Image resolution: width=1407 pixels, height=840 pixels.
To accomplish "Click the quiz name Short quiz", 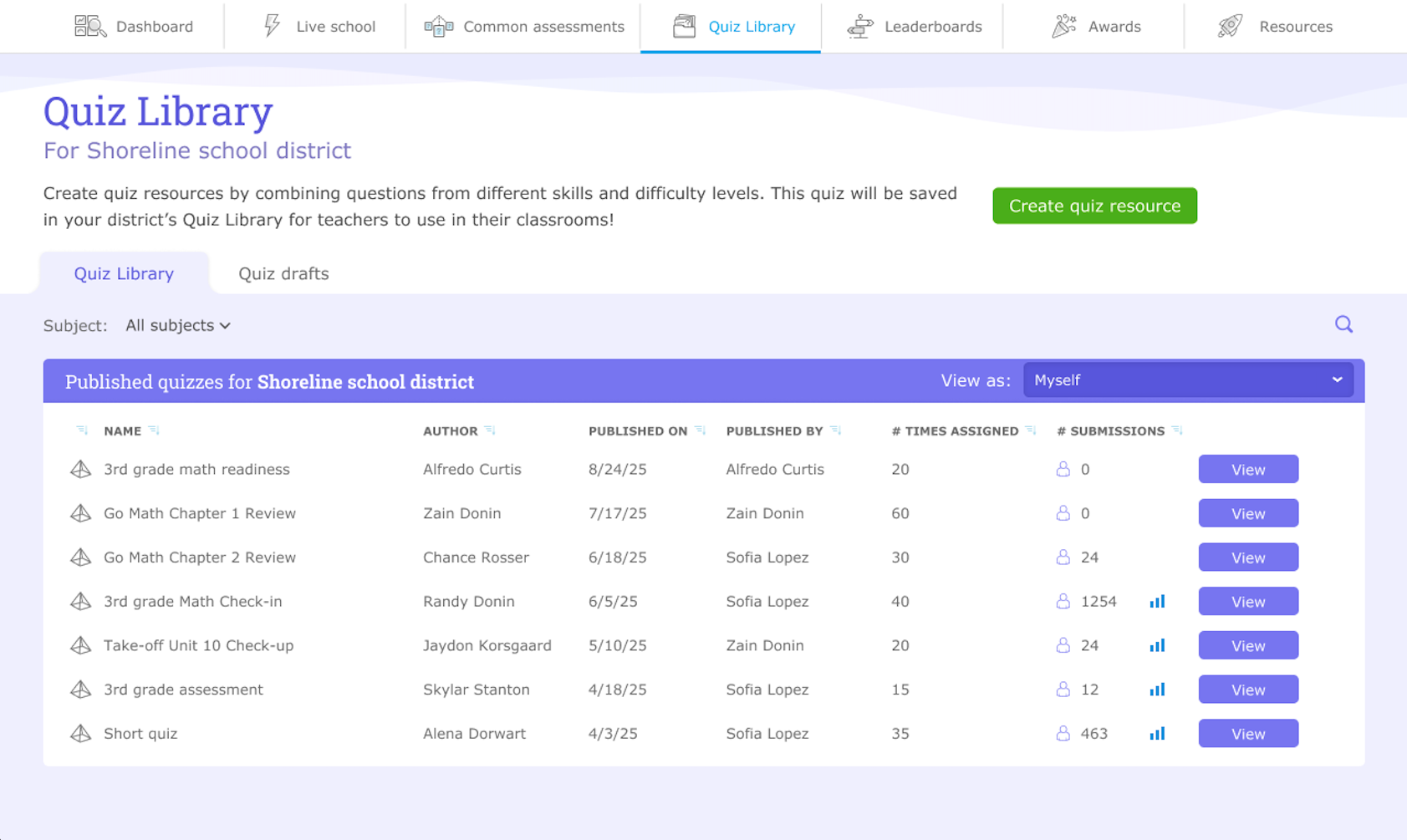I will tap(140, 733).
